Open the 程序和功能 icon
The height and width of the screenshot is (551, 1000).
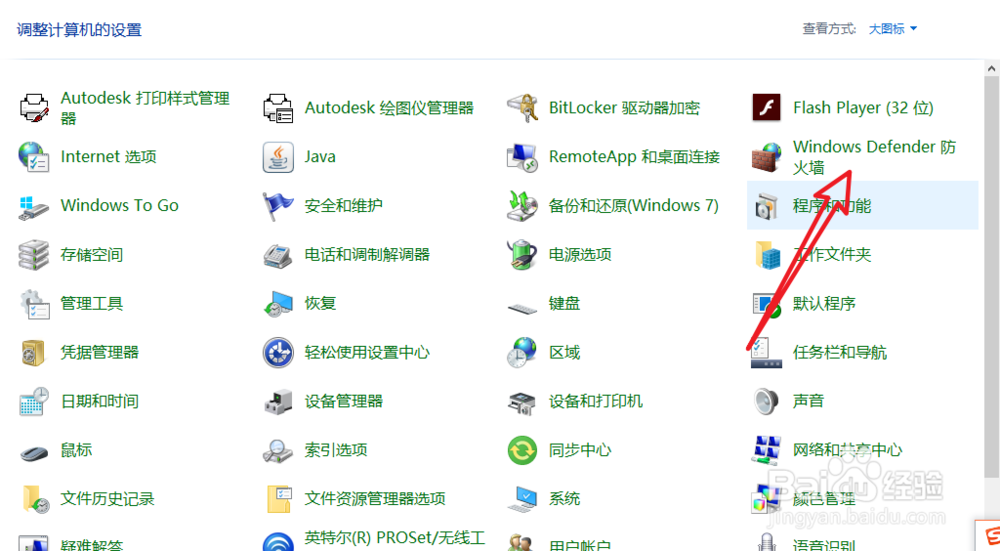point(767,206)
